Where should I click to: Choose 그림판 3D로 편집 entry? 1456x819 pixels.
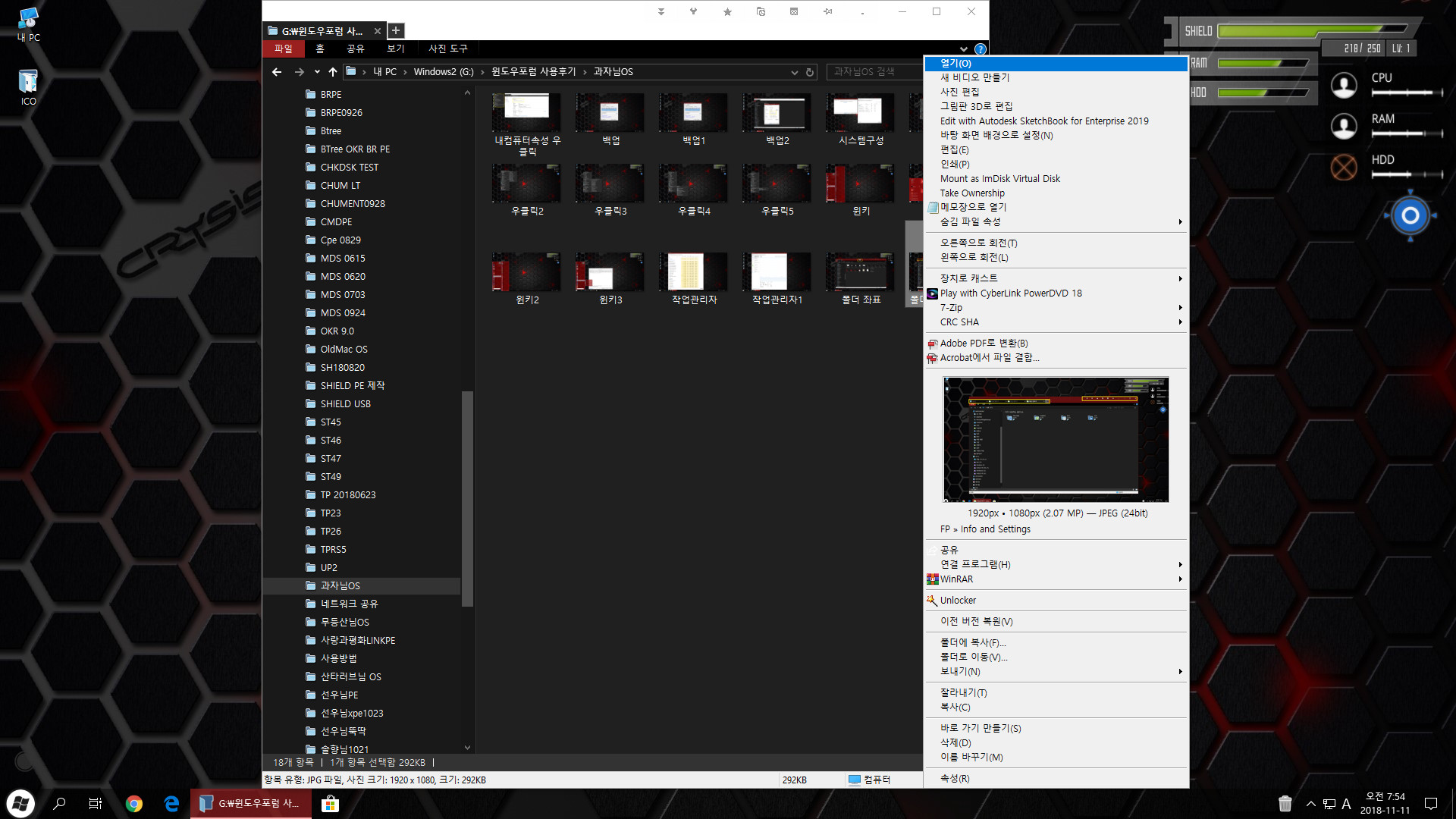pyautogui.click(x=1056, y=106)
